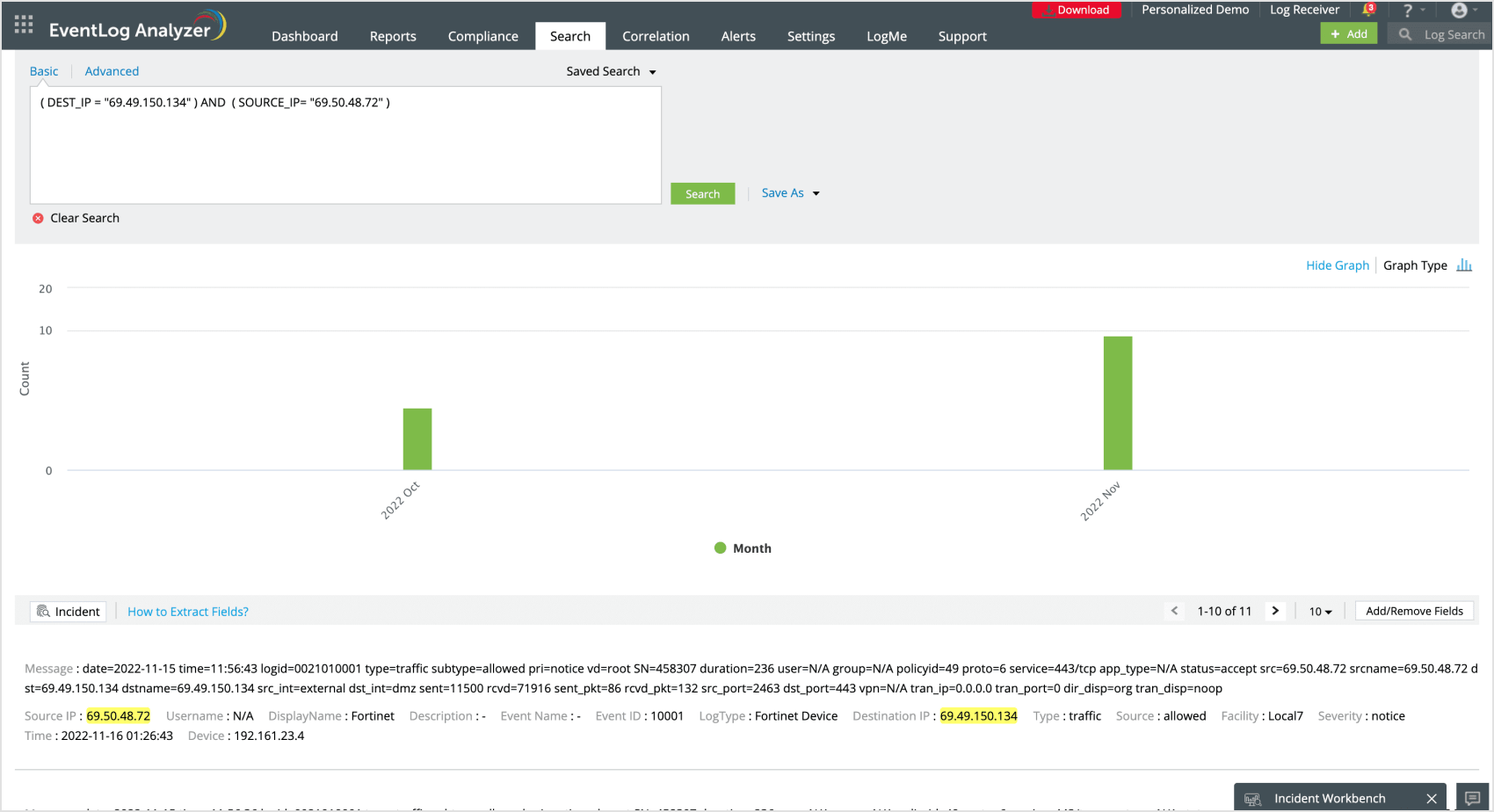Click the 2022 Nov bar in chart

(1117, 403)
